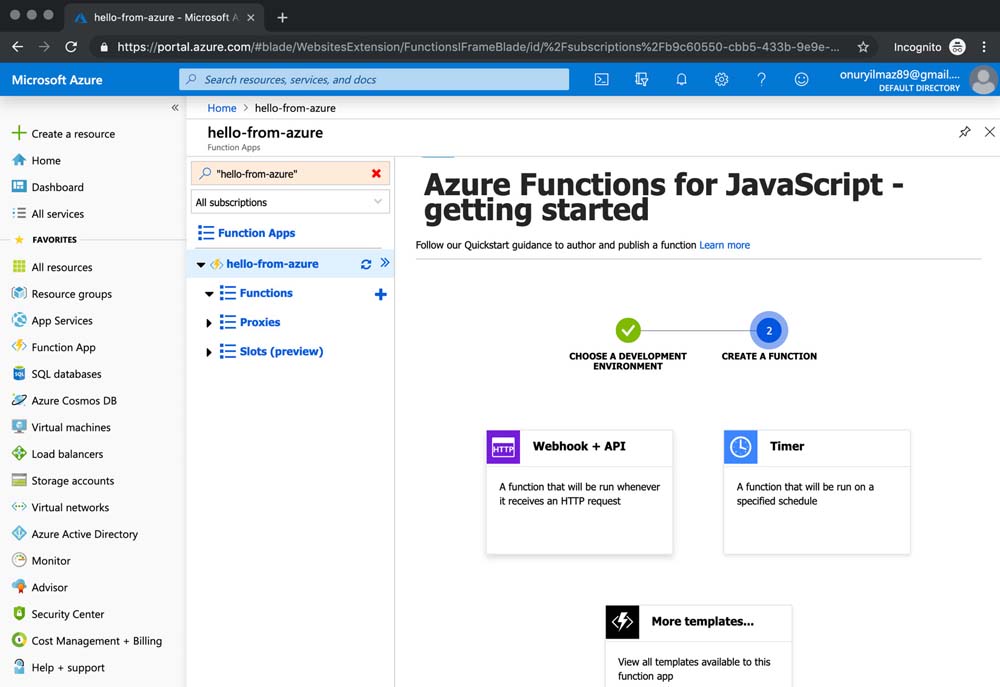The image size is (1000, 687).
Task: Expand the Proxies tree node
Action: 209,323
